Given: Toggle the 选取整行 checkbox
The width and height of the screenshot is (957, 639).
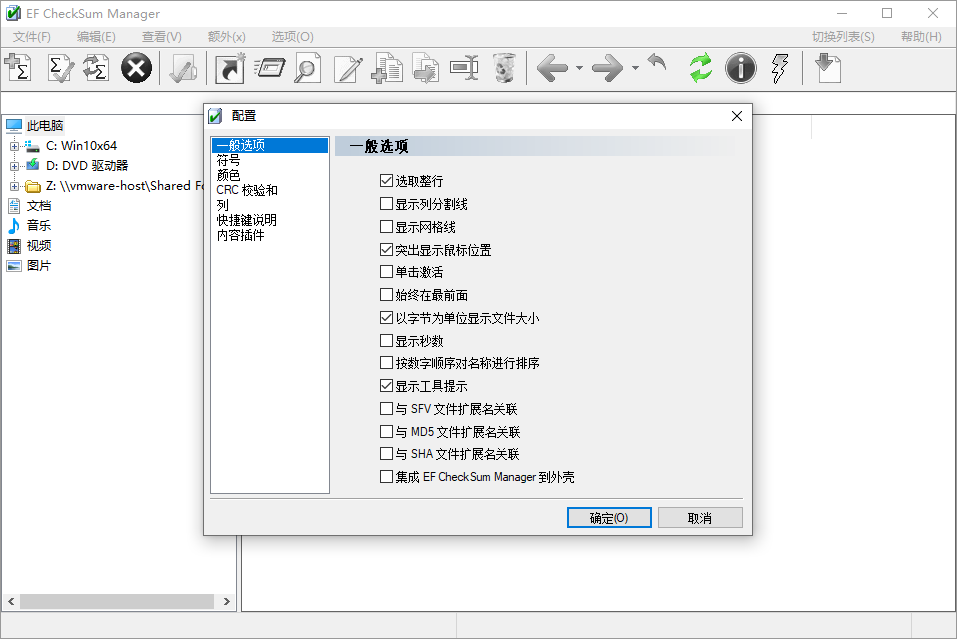Looking at the screenshot, I should tap(386, 181).
